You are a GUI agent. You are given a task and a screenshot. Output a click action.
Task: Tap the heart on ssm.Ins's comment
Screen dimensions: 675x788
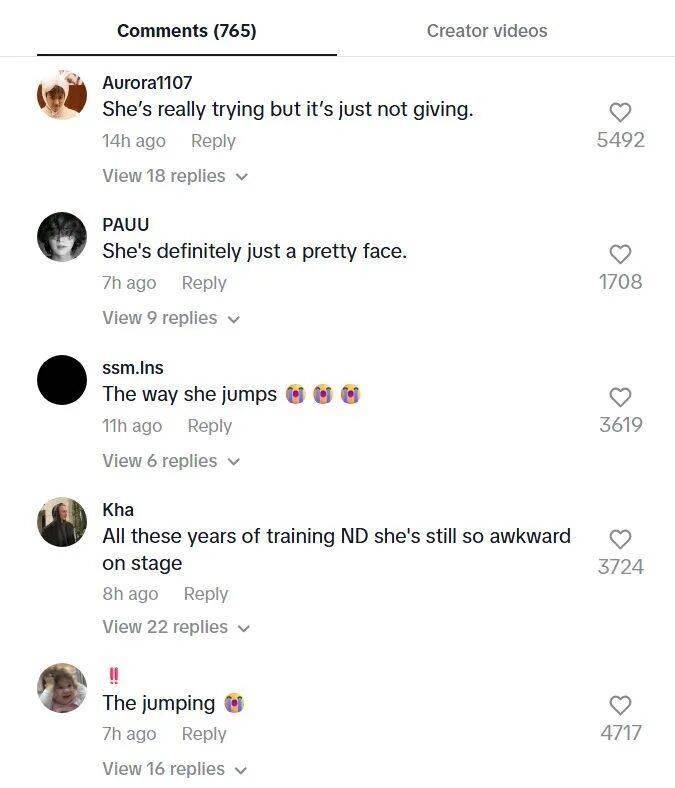(x=620, y=398)
